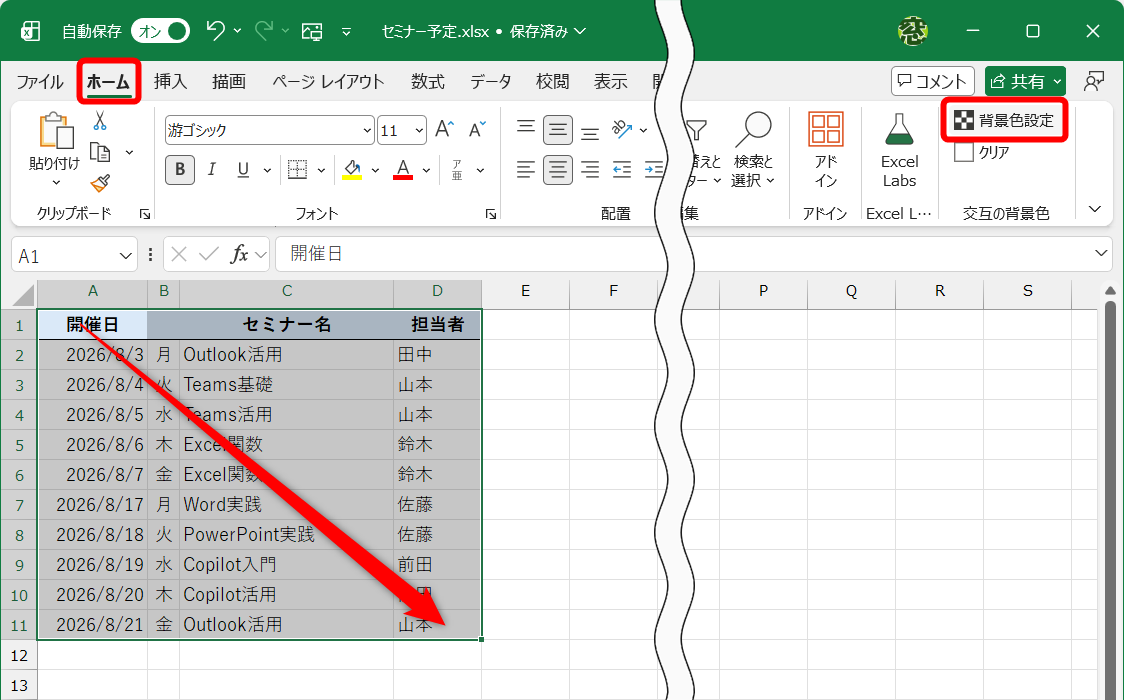
Task: Click the Borders icon
Action: coord(297,169)
